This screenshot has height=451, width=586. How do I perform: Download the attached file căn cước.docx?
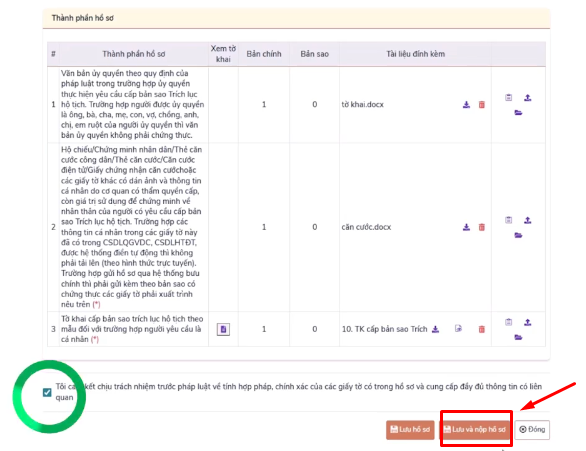pyautogui.click(x=466, y=227)
